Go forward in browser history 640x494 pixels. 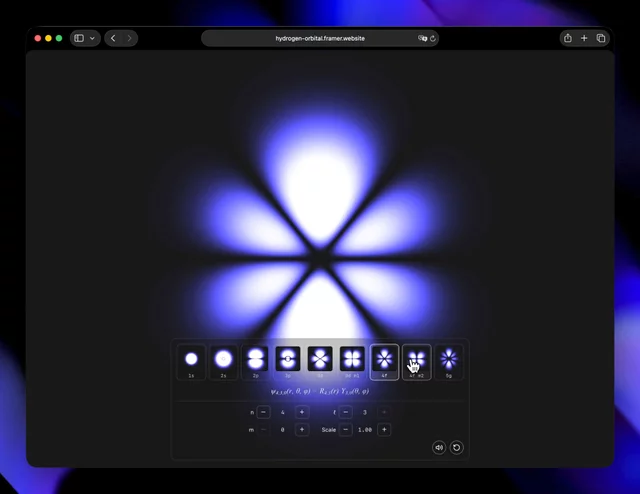pyautogui.click(x=129, y=38)
